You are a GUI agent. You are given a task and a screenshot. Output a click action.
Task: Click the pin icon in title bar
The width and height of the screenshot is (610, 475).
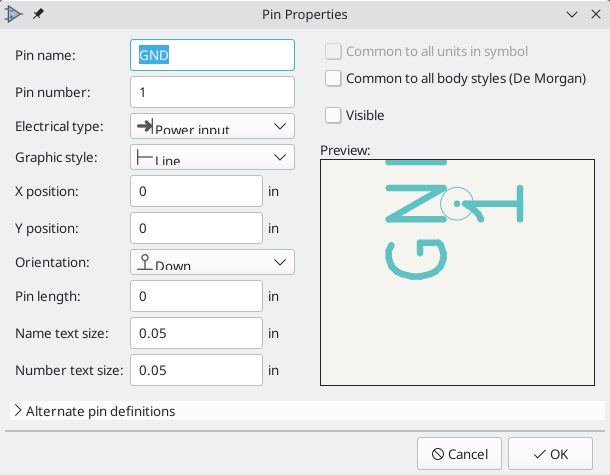pos(38,14)
